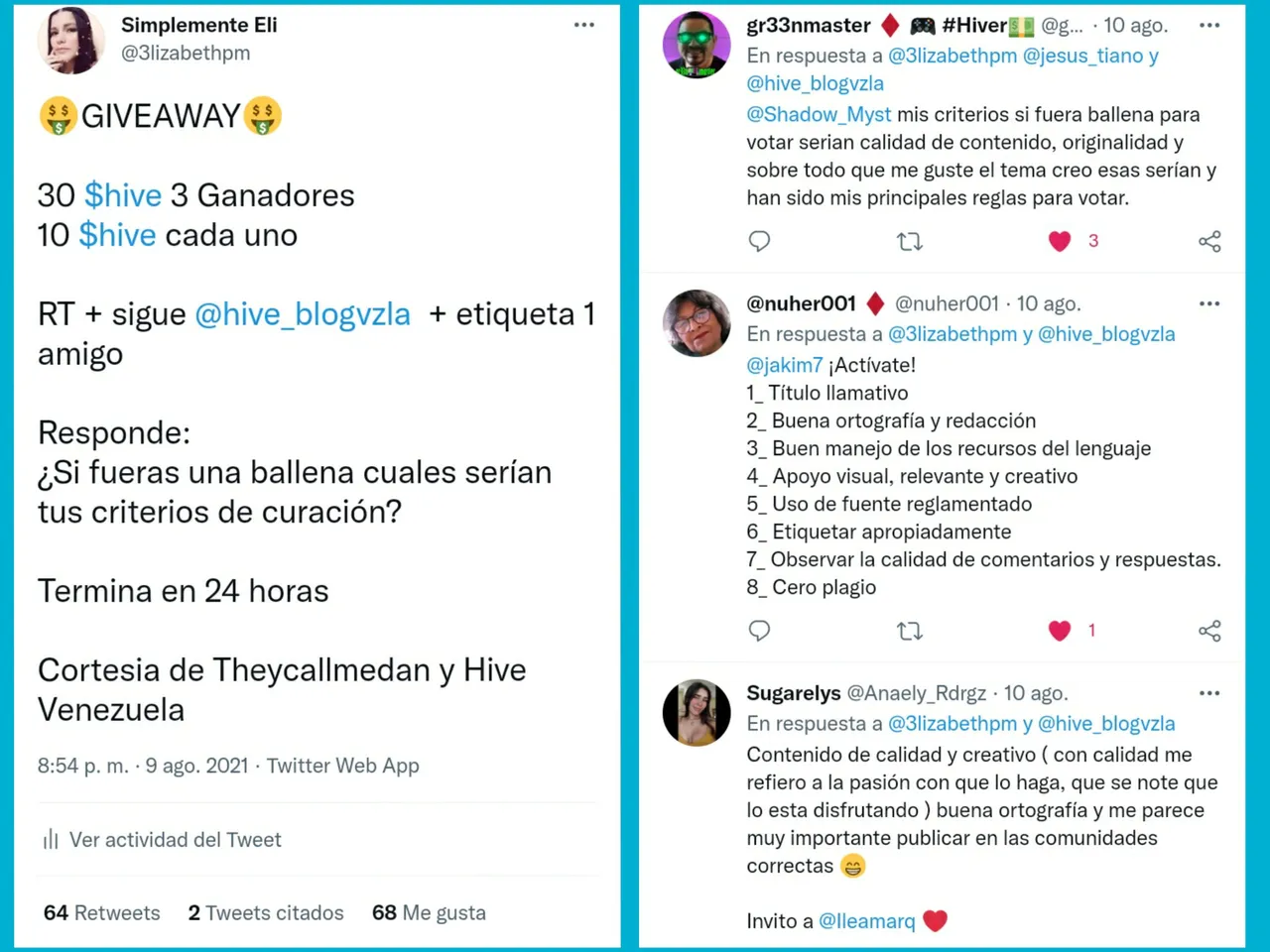Open @hive_blogvzla mention in giveaway tweet

303,314
